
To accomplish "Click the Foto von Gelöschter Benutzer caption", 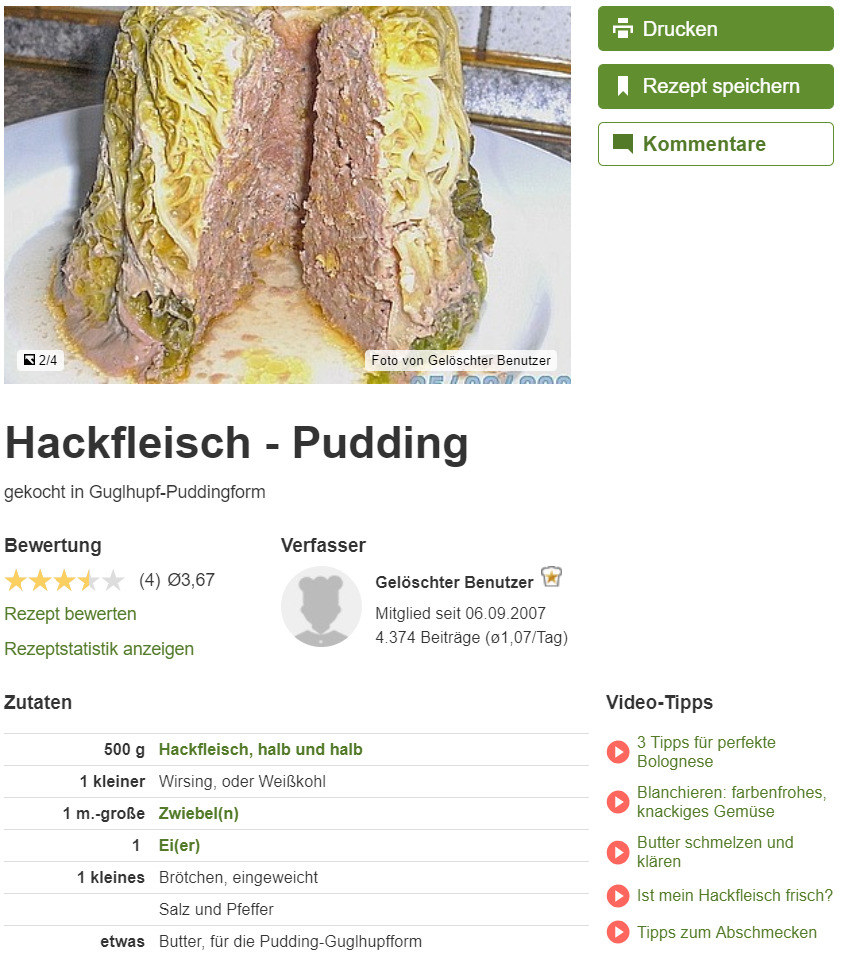I will click(461, 360).
